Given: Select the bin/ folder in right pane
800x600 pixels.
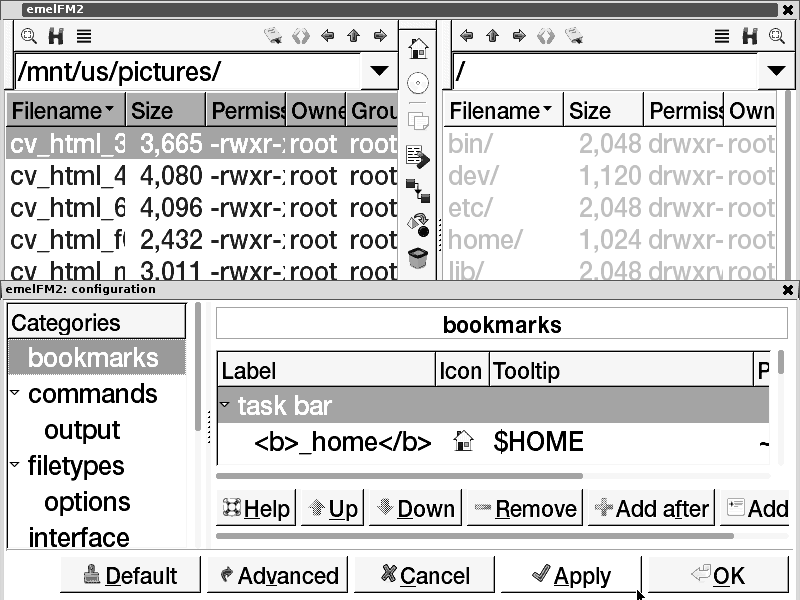Looking at the screenshot, I should coord(610,144).
